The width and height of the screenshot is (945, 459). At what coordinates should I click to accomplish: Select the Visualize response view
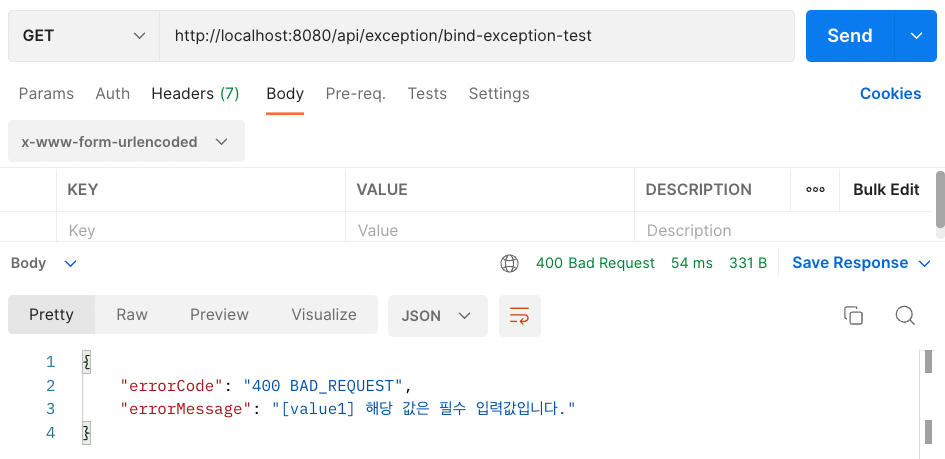point(324,314)
